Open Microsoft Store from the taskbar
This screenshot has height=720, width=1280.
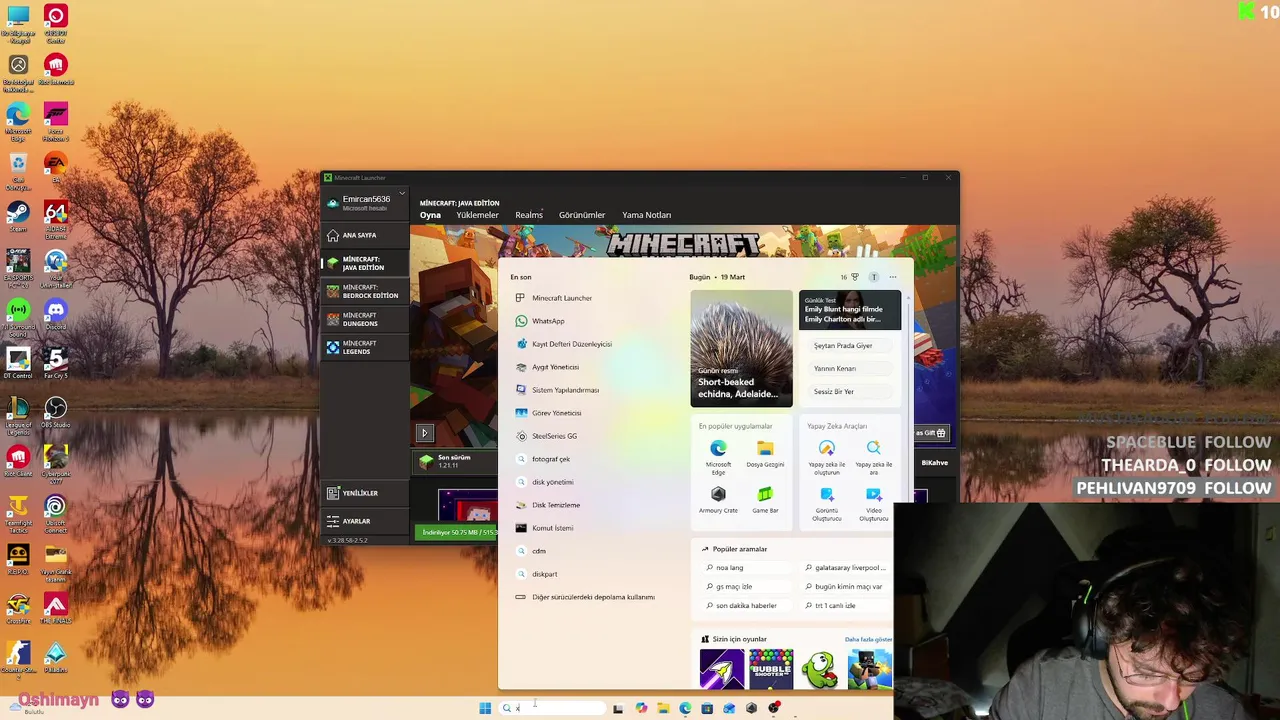707,708
